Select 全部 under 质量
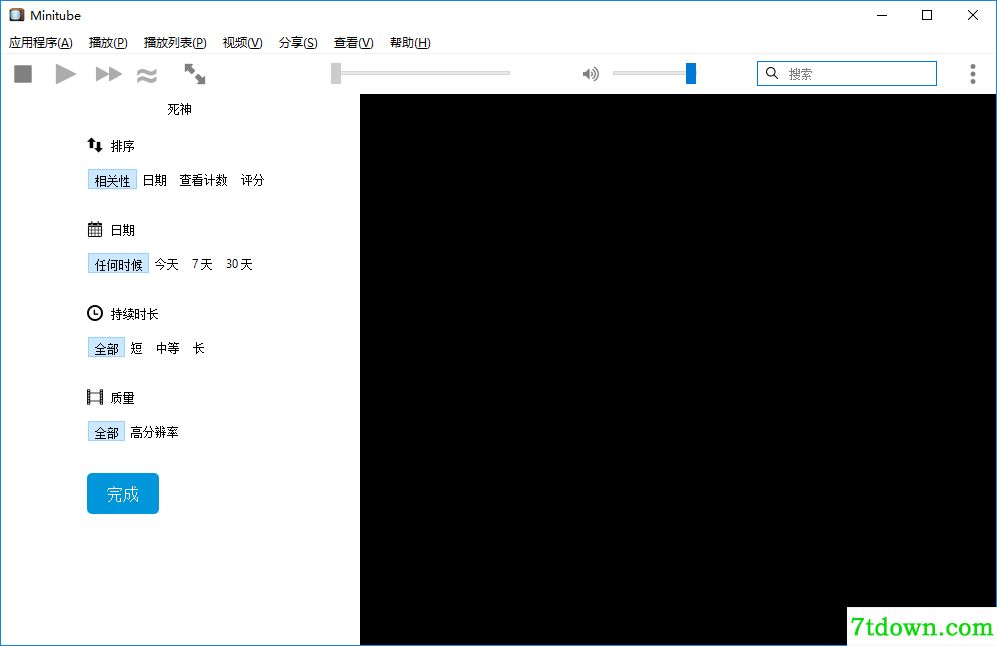997x646 pixels. (106, 432)
